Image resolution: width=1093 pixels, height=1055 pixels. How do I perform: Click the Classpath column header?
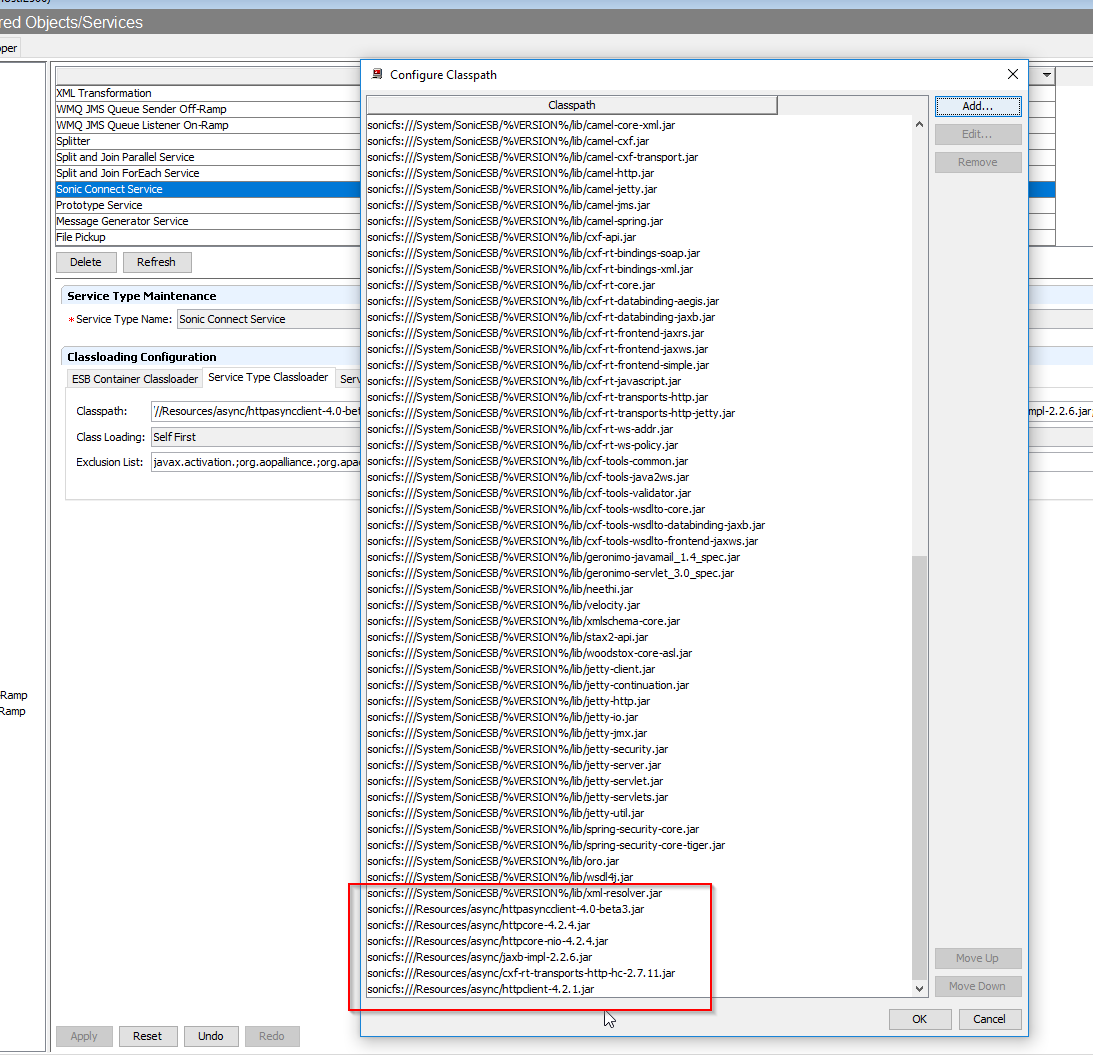[572, 105]
